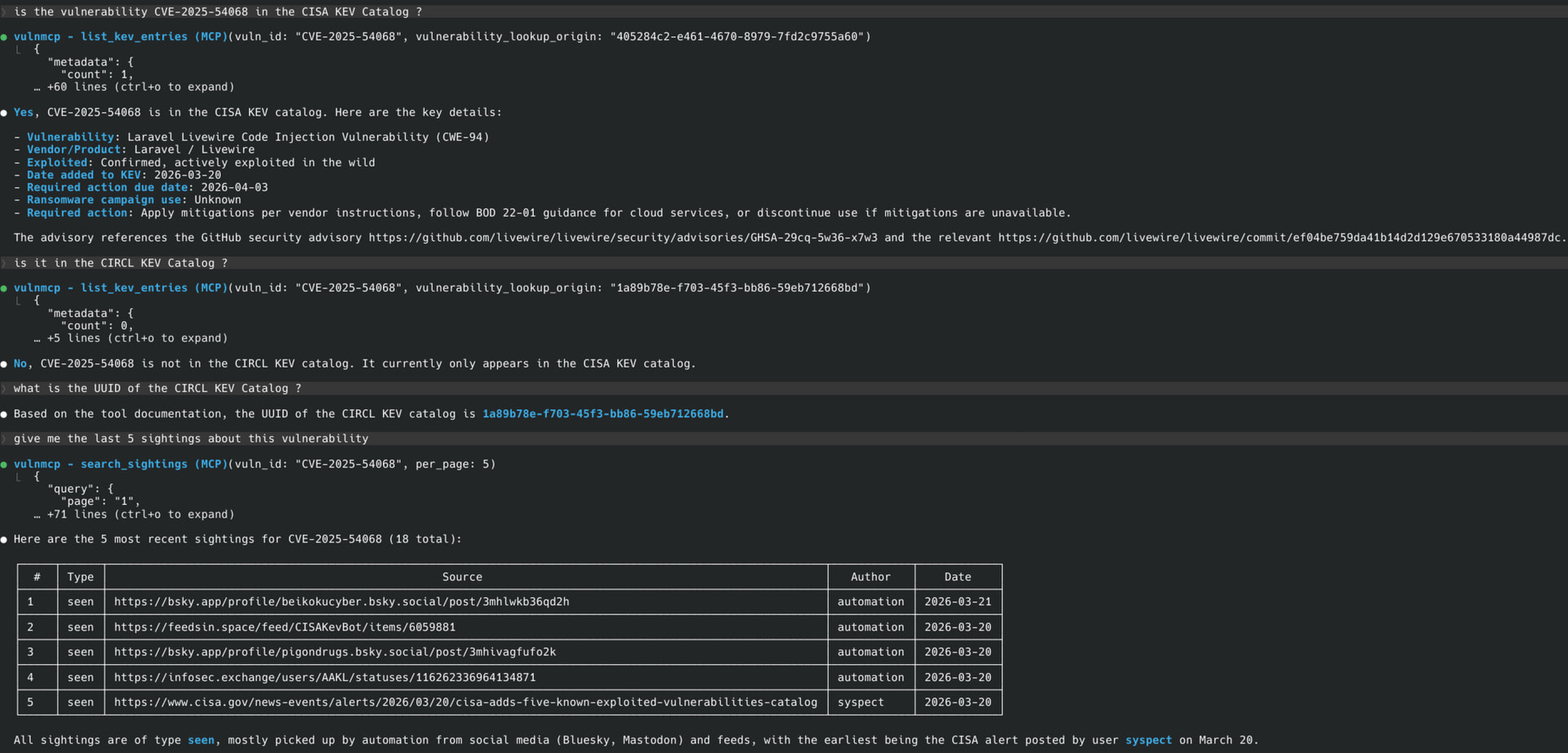Screen dimensions: 1568x753
Task: Open the livewire GitHub commit URL
Action: 1280,238
